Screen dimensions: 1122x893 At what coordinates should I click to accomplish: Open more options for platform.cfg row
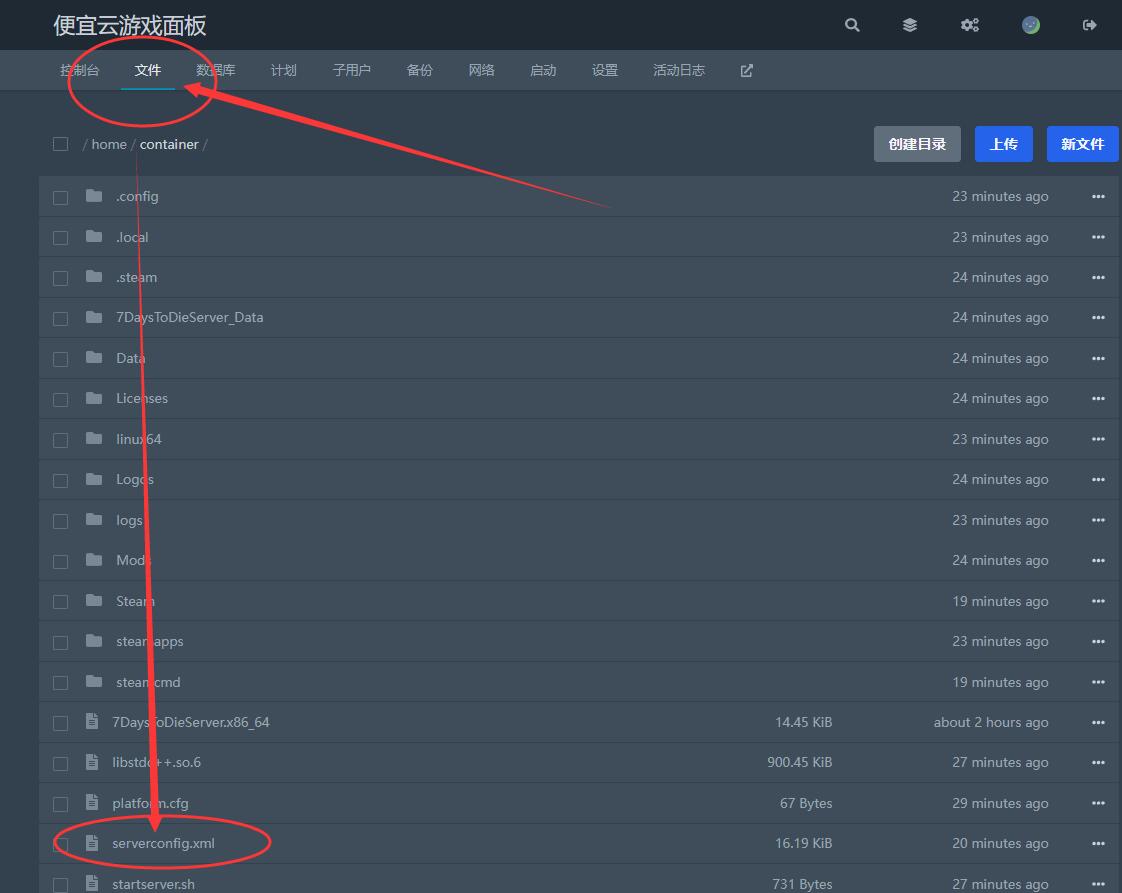[x=1098, y=803]
